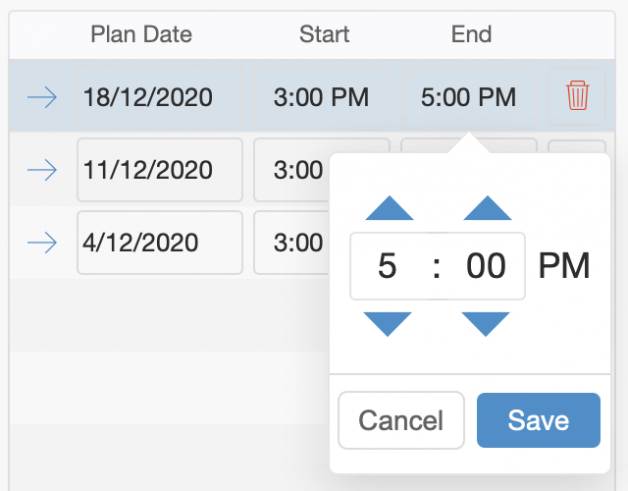Increase the hour with up arrow
This screenshot has height=491, width=628.
pyautogui.click(x=389, y=208)
